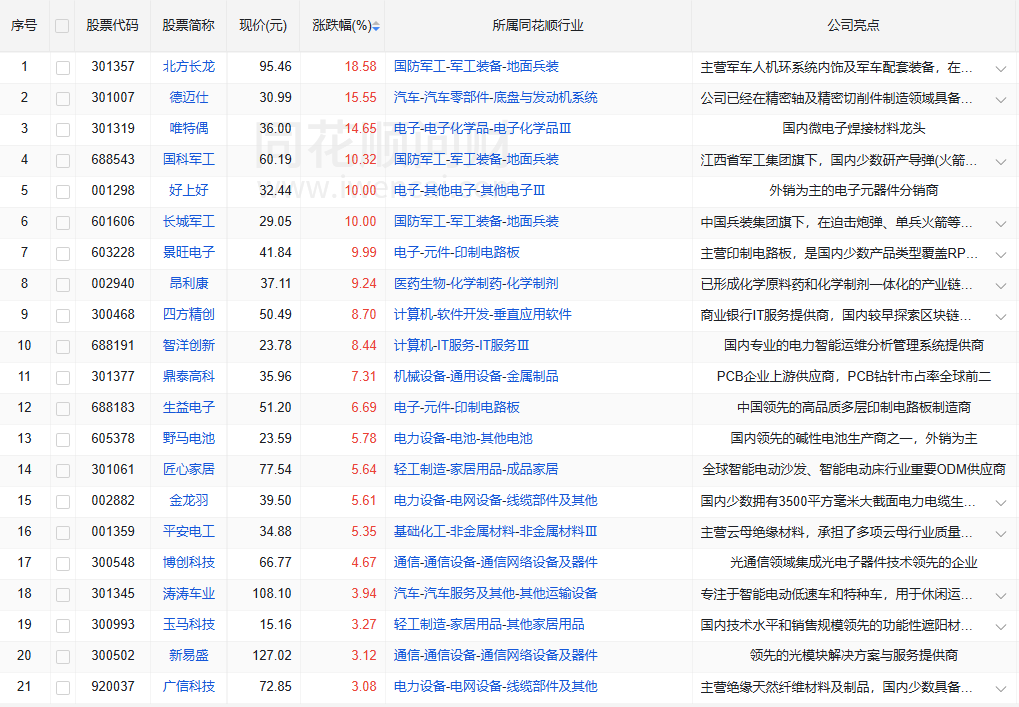Enable checkbox for 603228 景旺电子
Viewport: 1019px width, 707px height.
point(63,253)
